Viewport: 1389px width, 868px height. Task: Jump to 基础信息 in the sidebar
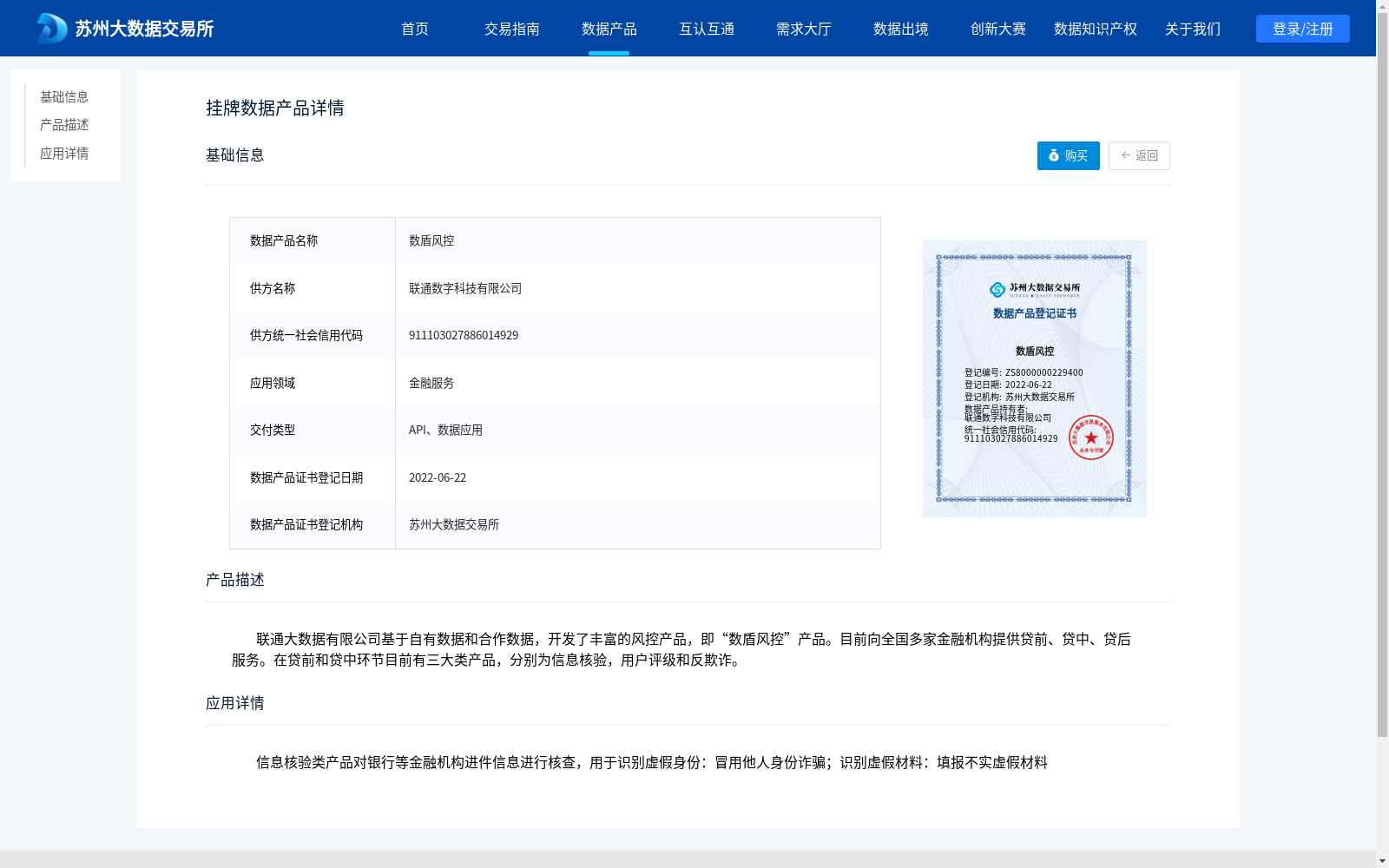(x=64, y=97)
